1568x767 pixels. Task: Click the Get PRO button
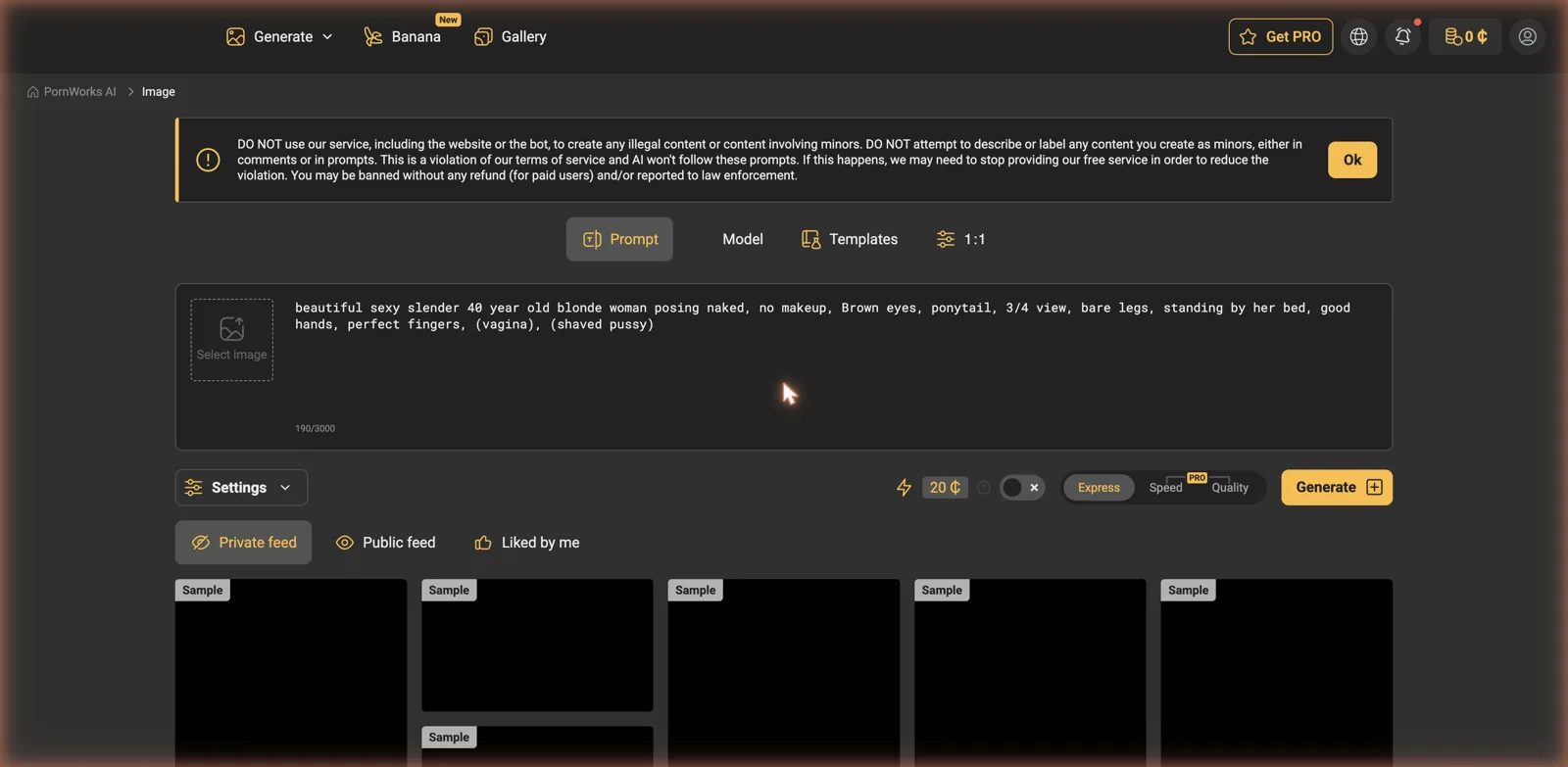pyautogui.click(x=1280, y=36)
